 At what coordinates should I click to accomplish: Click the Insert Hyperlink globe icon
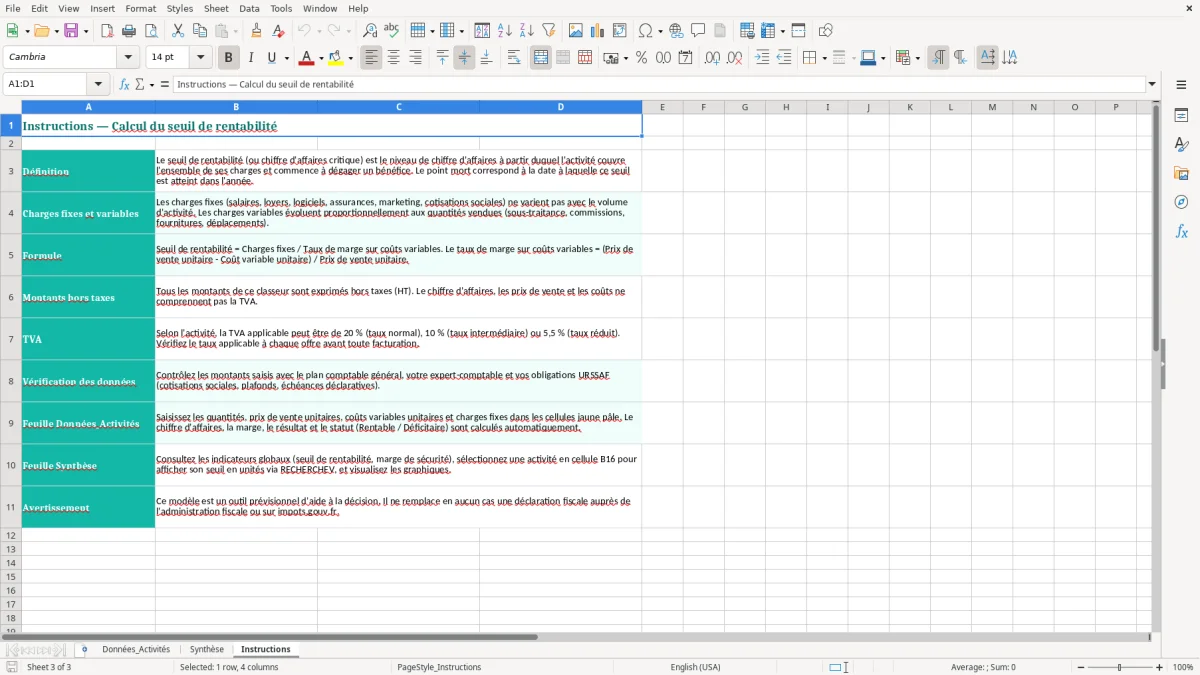click(676, 31)
